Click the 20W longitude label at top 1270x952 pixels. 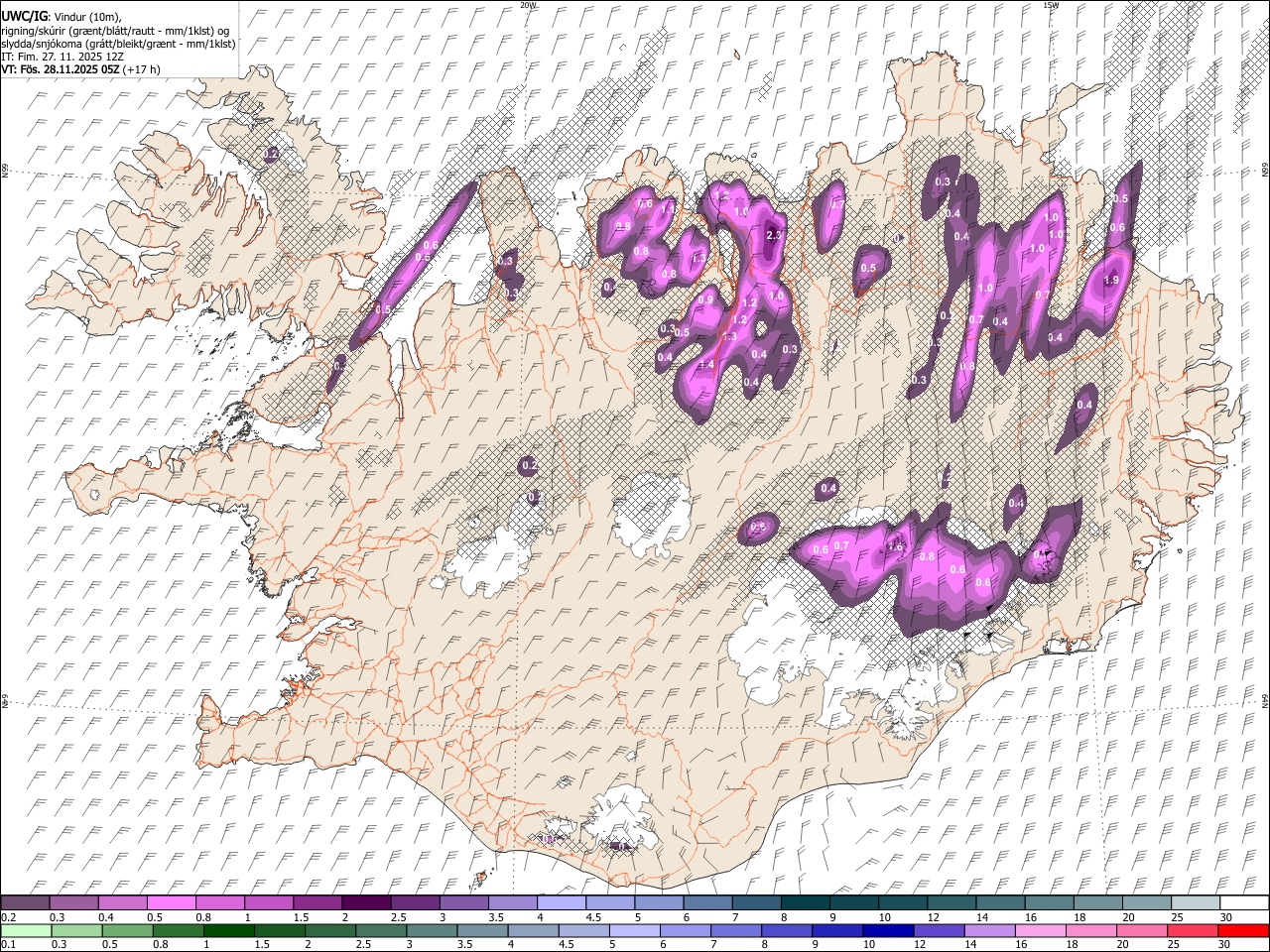pos(528,5)
